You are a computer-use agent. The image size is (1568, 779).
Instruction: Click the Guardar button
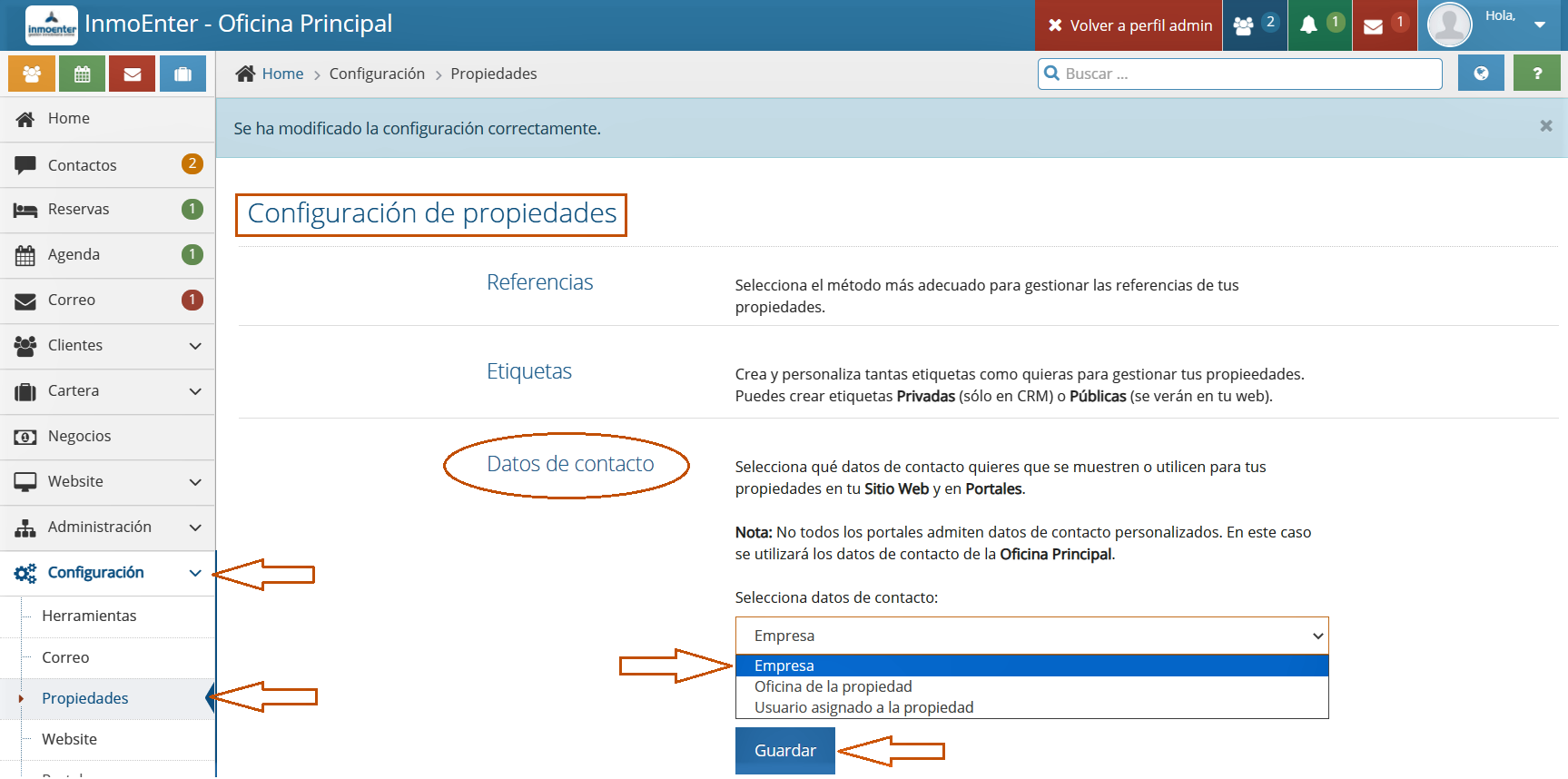click(x=785, y=751)
